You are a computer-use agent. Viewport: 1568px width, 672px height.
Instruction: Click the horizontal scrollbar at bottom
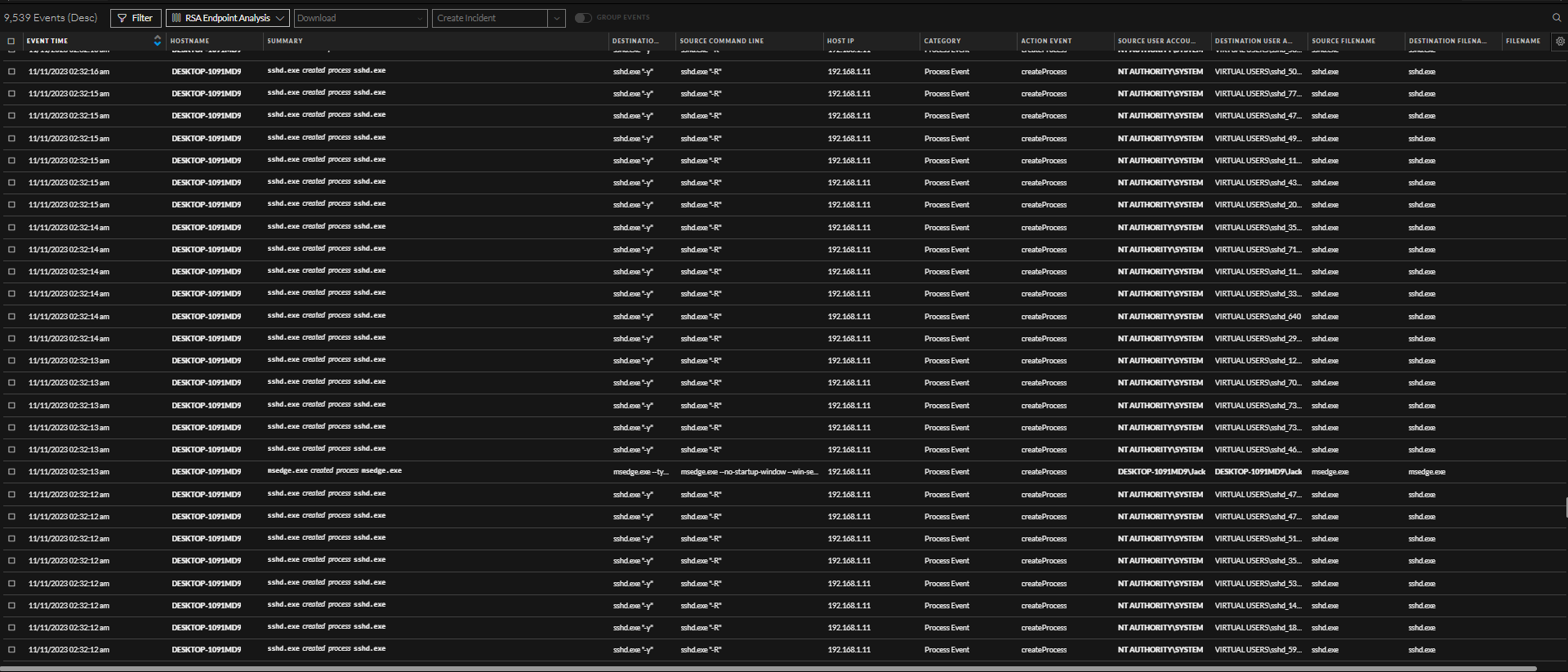[x=768, y=668]
